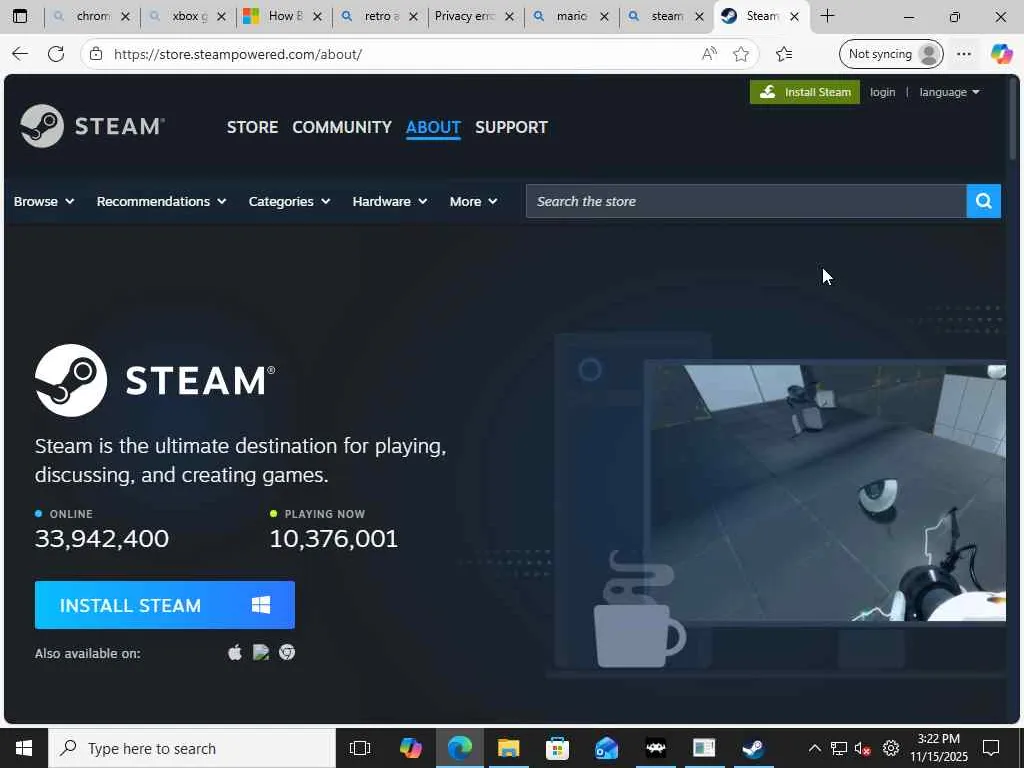The image size is (1024, 768).
Task: Click the browser address bar URL
Action: click(x=238, y=54)
